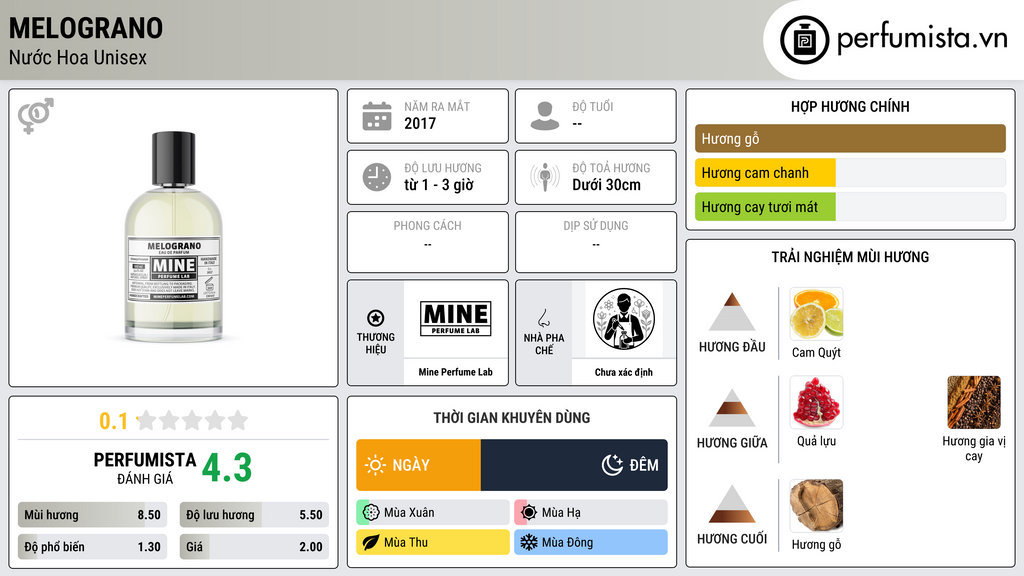The image size is (1024, 576).
Task: Click the Độ lưu hương 5.50 rating bar
Action: [254, 515]
